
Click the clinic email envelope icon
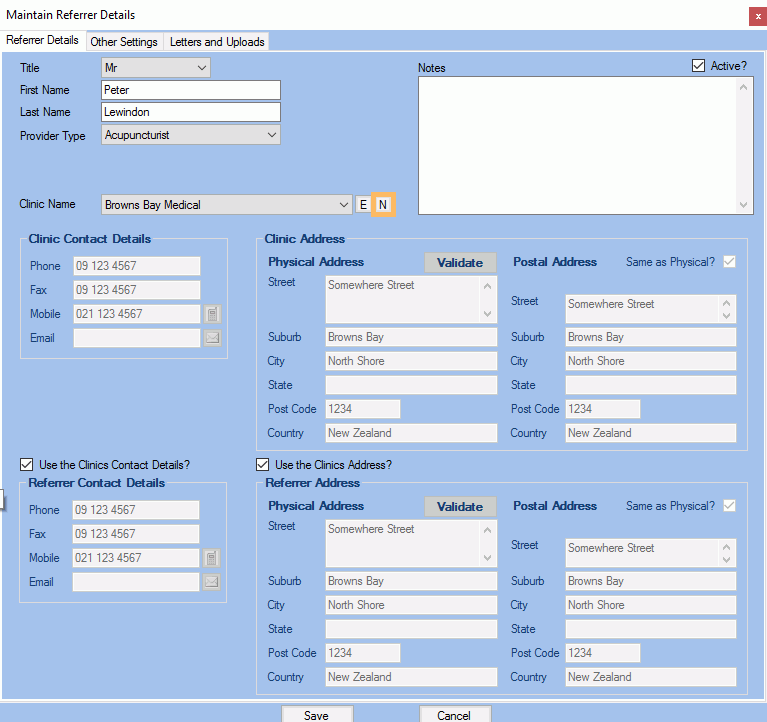point(212,338)
